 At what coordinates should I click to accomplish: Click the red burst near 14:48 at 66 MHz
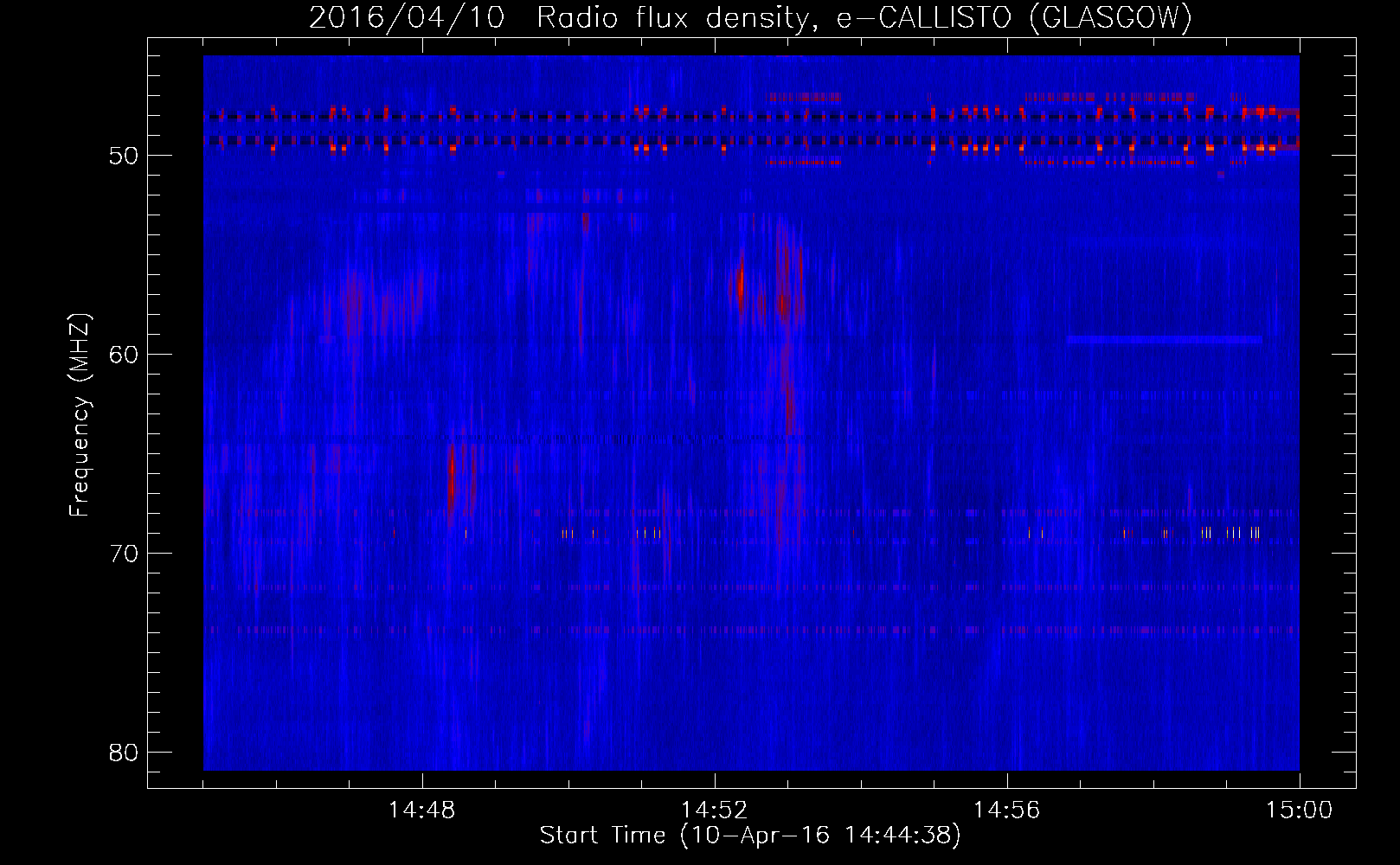point(451,478)
